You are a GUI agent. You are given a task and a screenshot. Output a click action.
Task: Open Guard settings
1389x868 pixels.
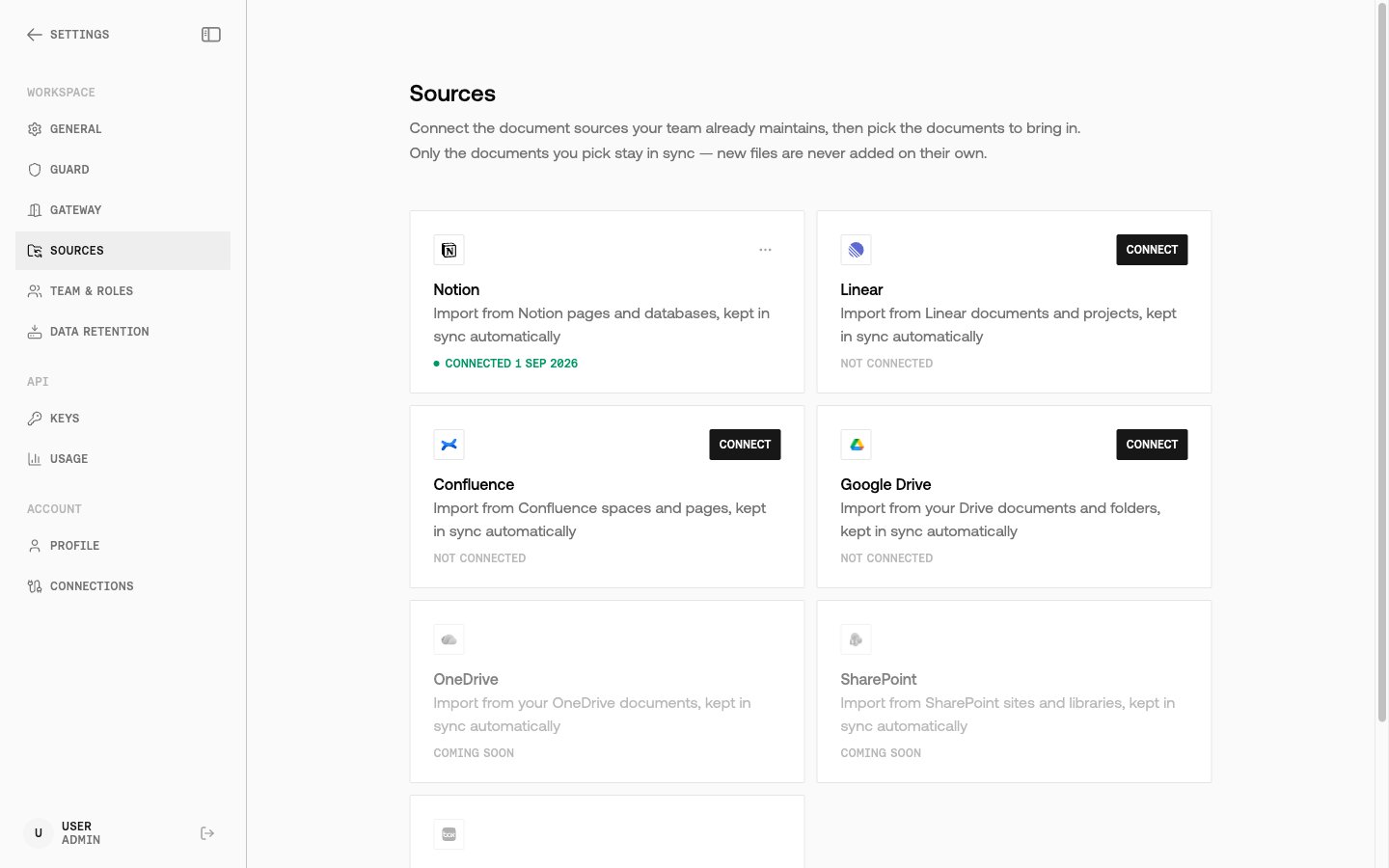pyautogui.click(x=123, y=170)
